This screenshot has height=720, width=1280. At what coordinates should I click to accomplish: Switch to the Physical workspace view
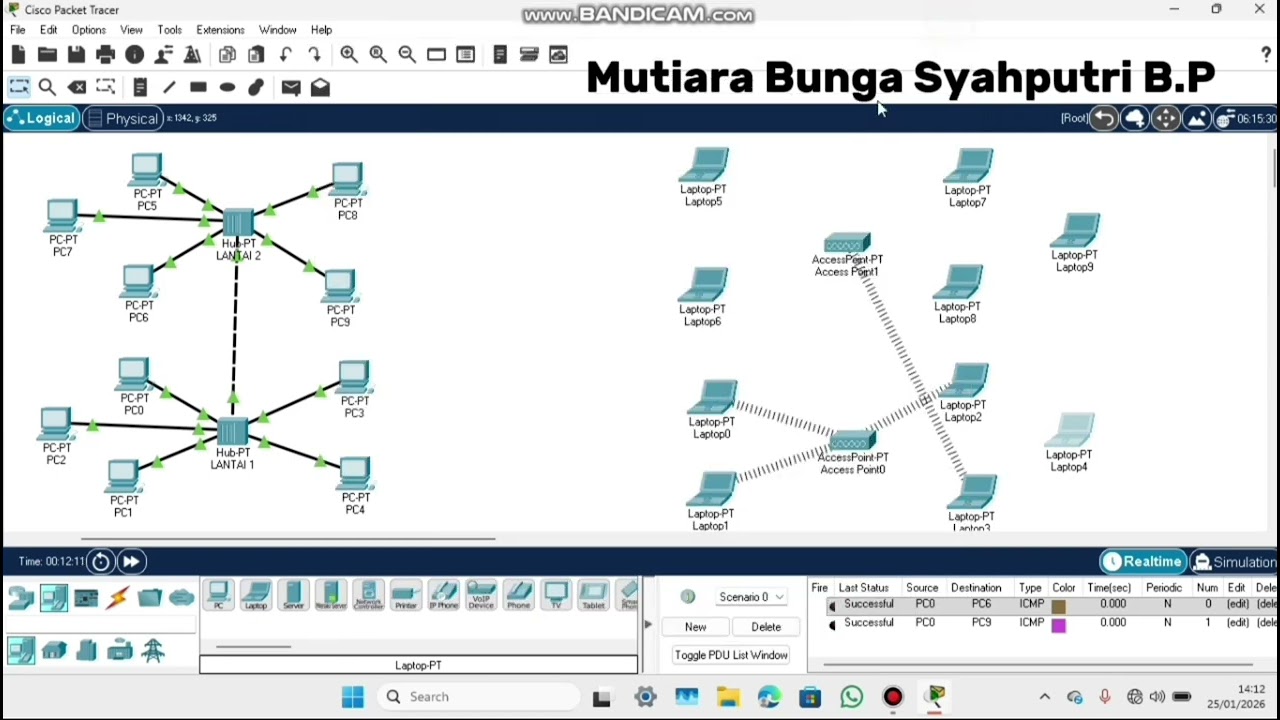click(122, 118)
